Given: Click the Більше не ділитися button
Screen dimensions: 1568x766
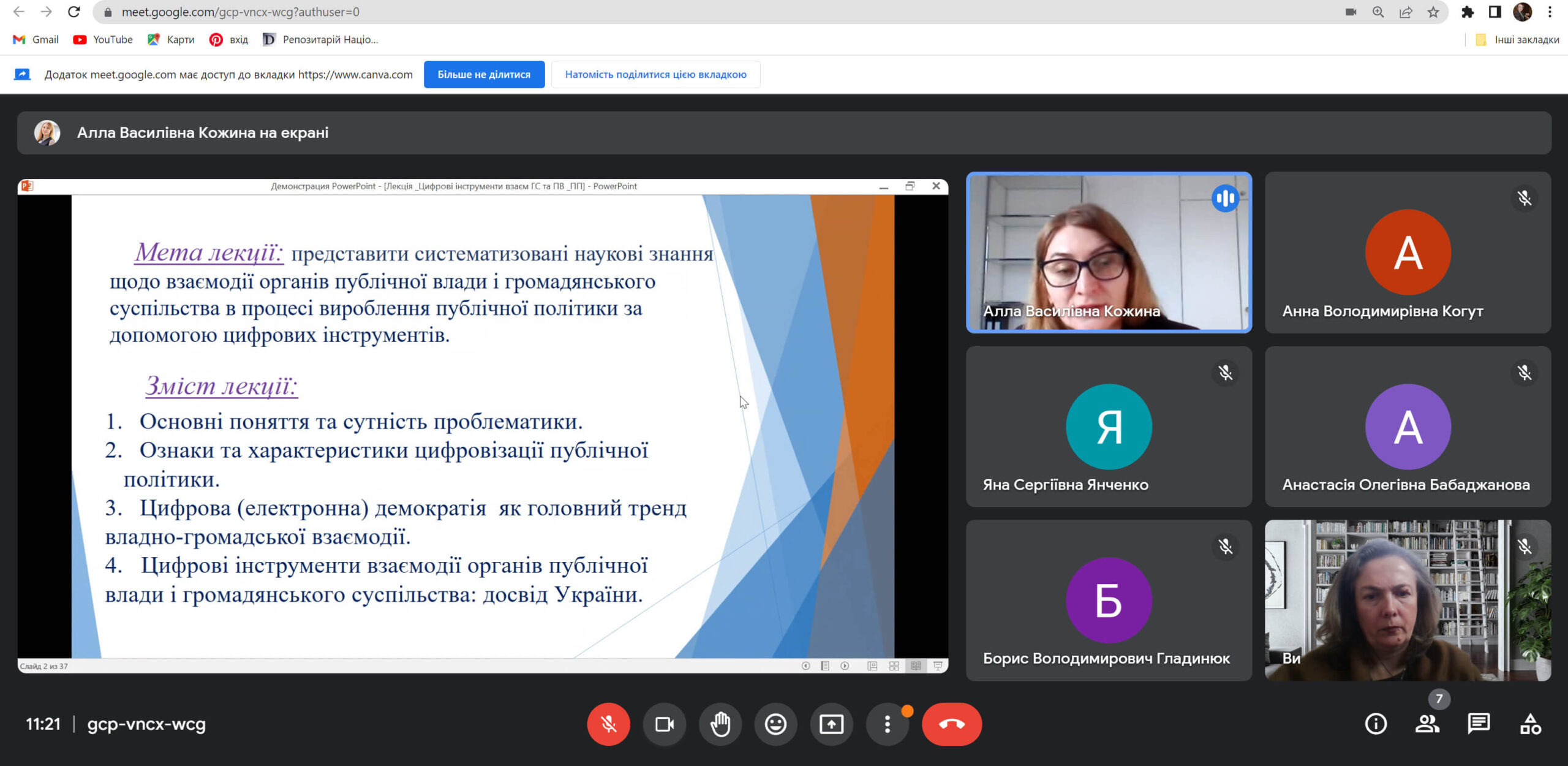Looking at the screenshot, I should tap(484, 74).
